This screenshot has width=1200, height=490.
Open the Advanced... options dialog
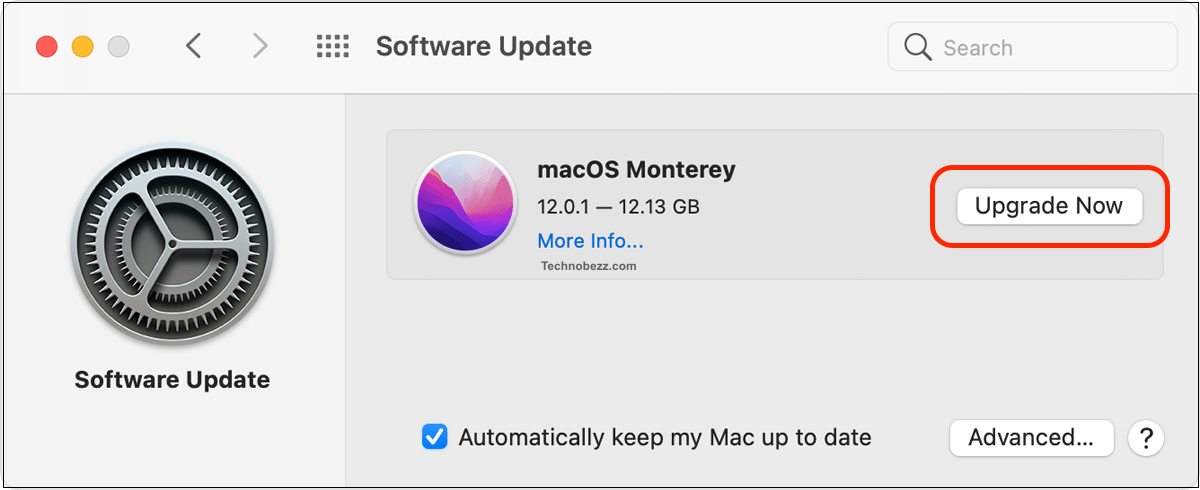(x=1031, y=438)
